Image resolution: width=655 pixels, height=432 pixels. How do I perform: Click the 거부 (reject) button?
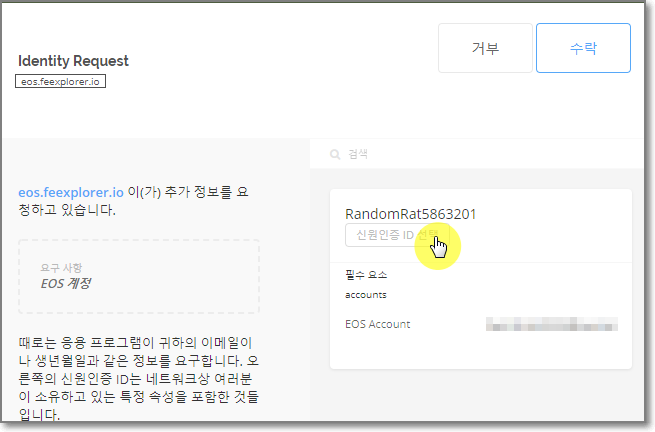point(485,48)
